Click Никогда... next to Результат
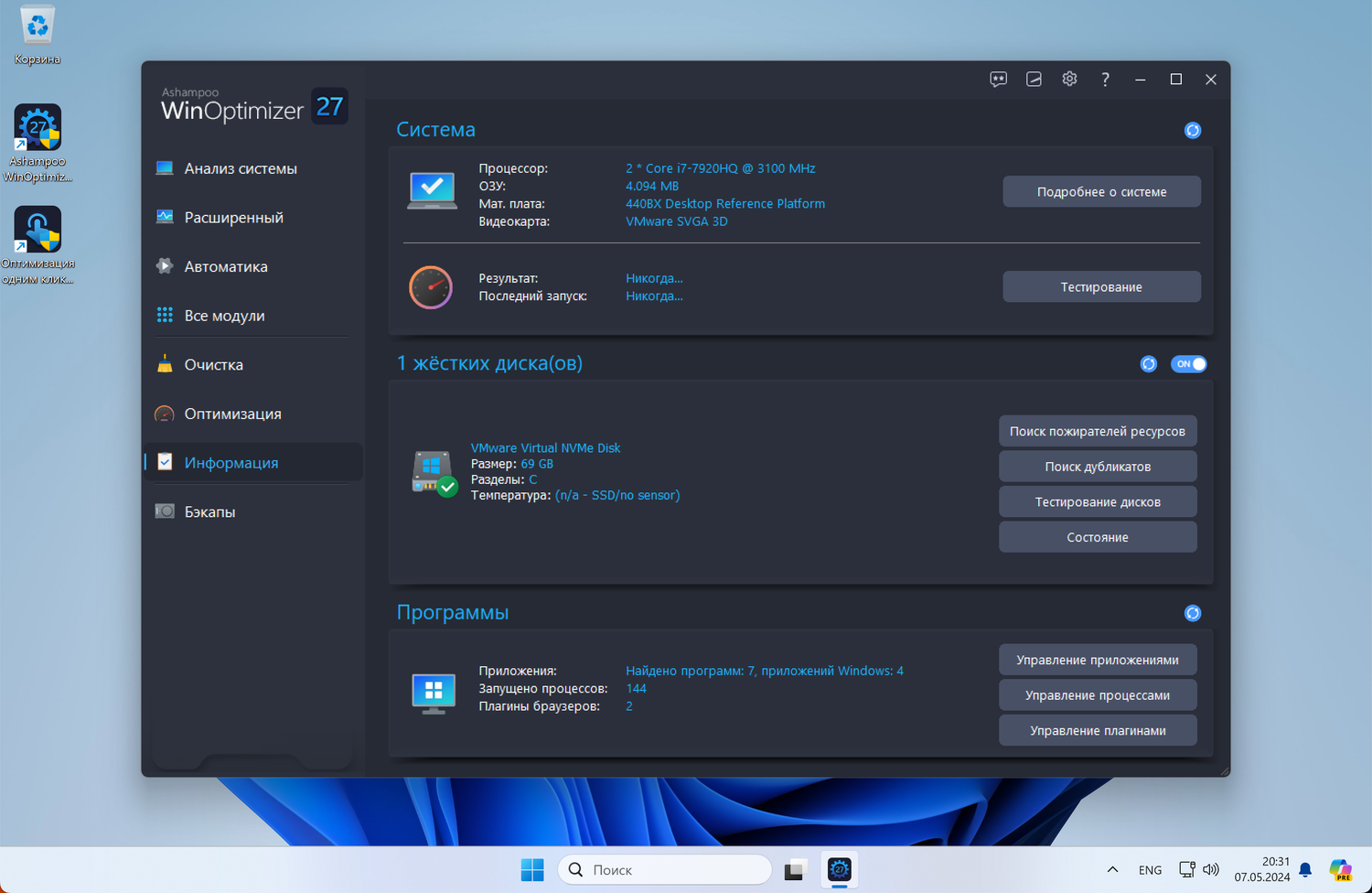The image size is (1372, 893). 654,278
